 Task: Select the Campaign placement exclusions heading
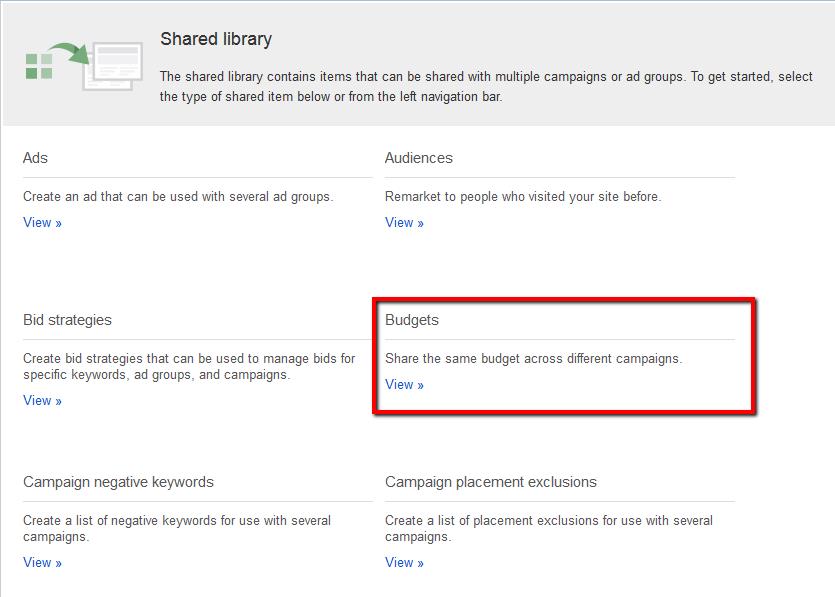tap(490, 482)
